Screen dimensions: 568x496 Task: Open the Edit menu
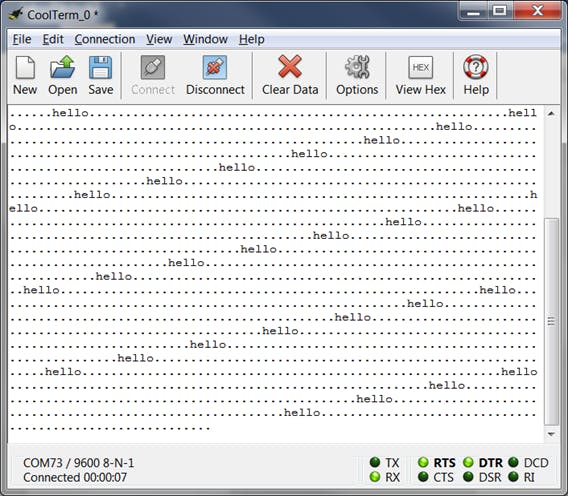click(53, 39)
